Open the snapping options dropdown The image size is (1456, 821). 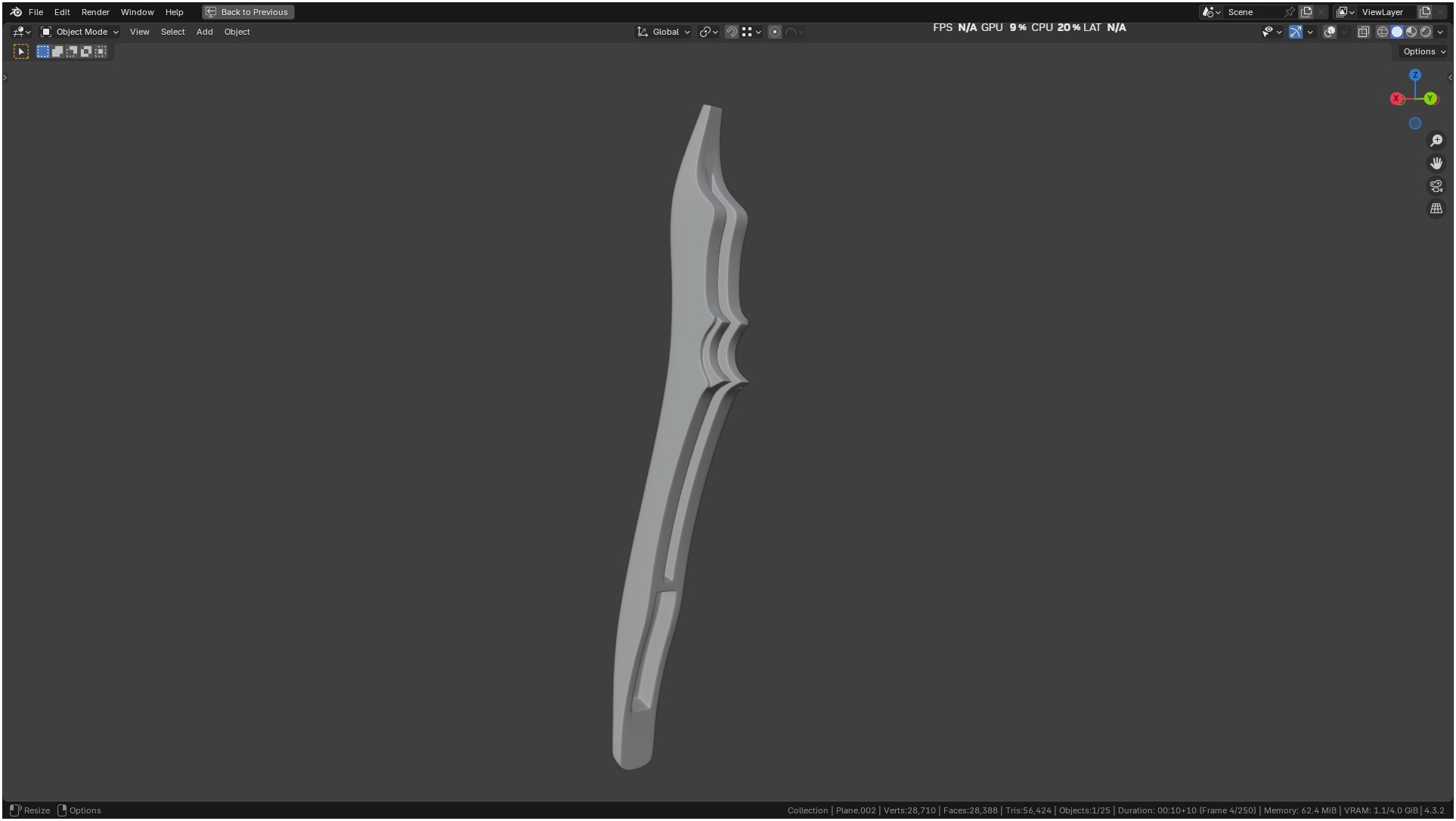tap(751, 32)
